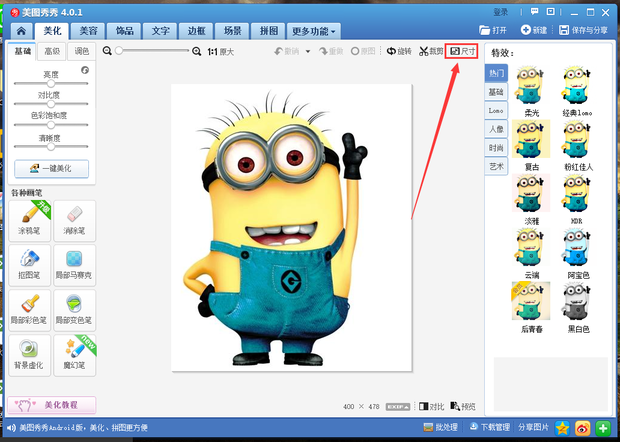This screenshot has height=442, width=620.
Task: Select the 消除笔 eraser tool
Action: click(74, 221)
